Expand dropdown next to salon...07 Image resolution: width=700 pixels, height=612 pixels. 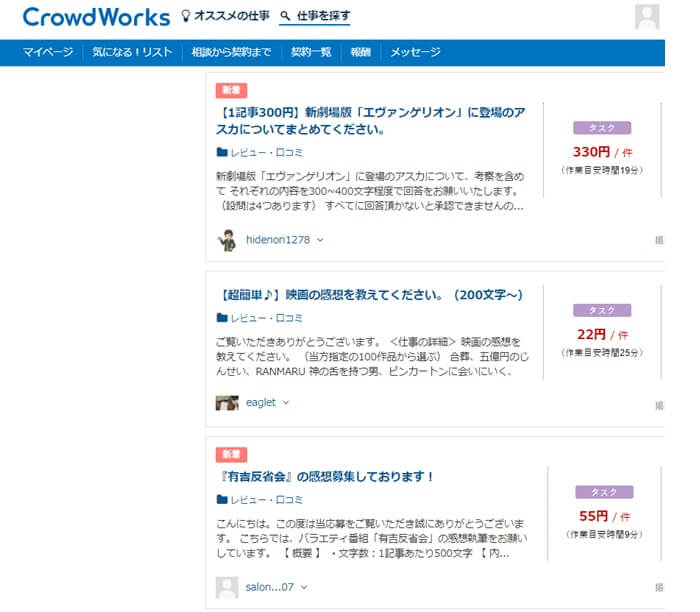pyautogui.click(x=305, y=587)
